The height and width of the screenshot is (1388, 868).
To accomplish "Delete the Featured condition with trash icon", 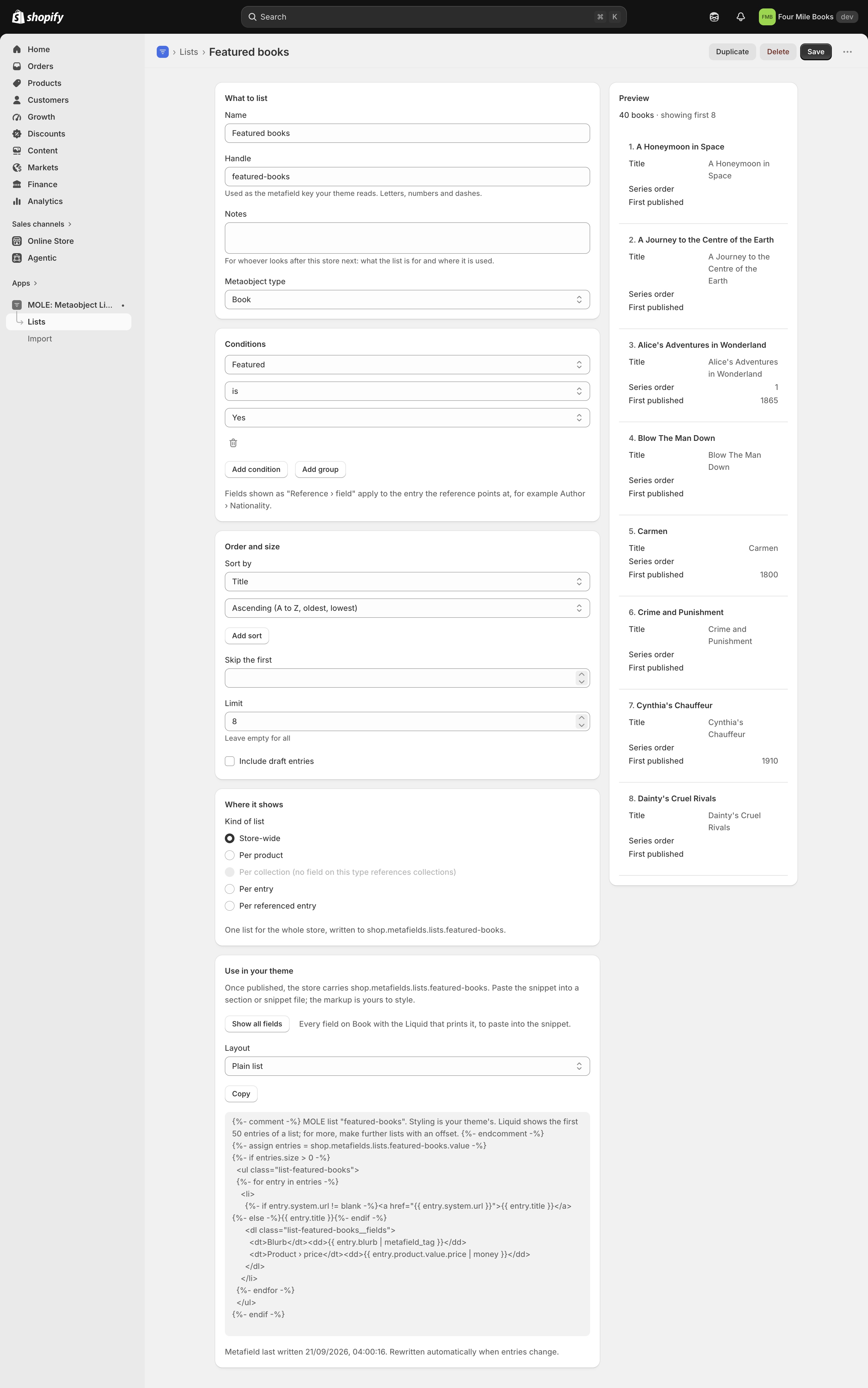I will tap(233, 443).
